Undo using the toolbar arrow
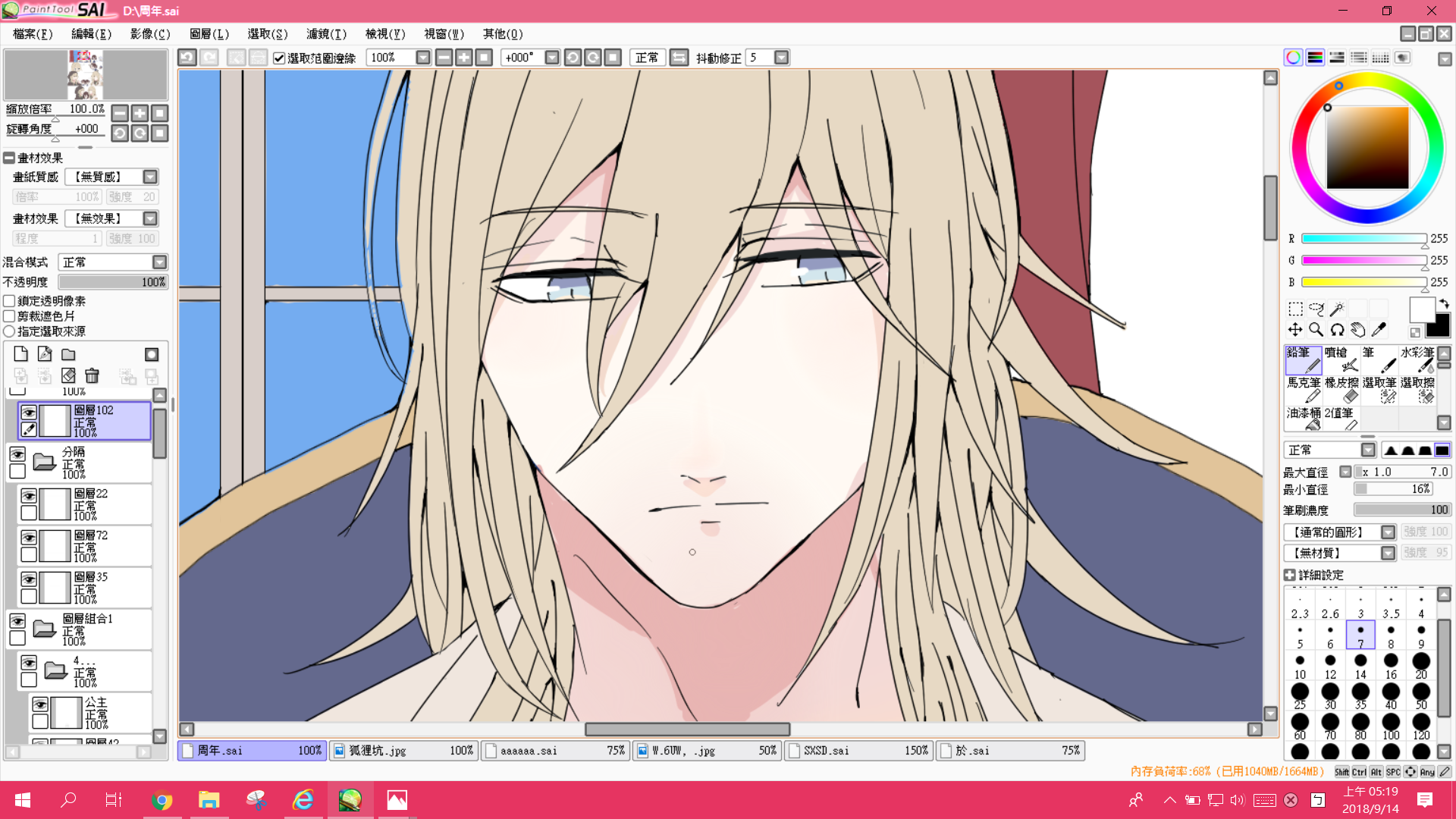The width and height of the screenshot is (1456, 819). pos(187,58)
